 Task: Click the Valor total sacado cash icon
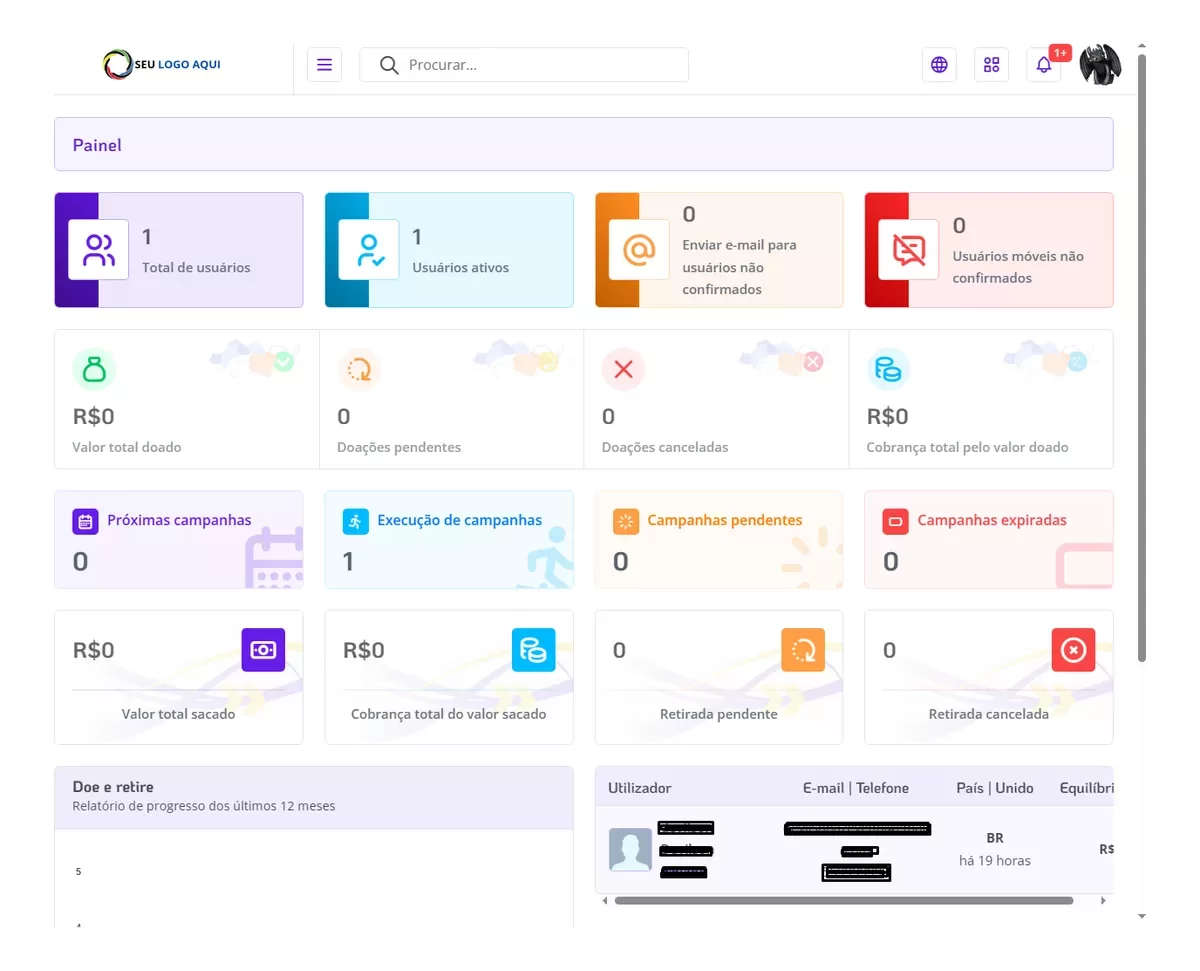point(263,650)
